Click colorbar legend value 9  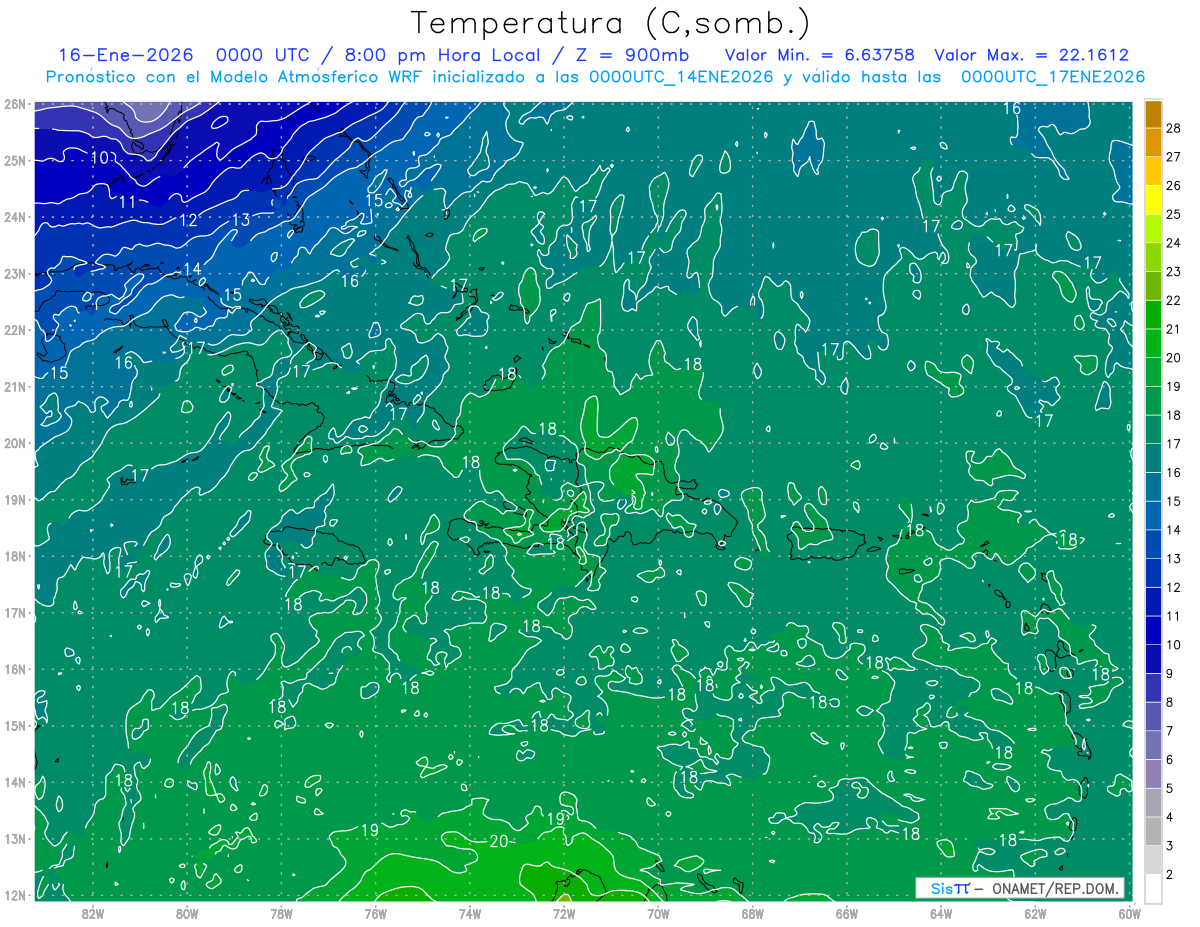click(x=1169, y=674)
